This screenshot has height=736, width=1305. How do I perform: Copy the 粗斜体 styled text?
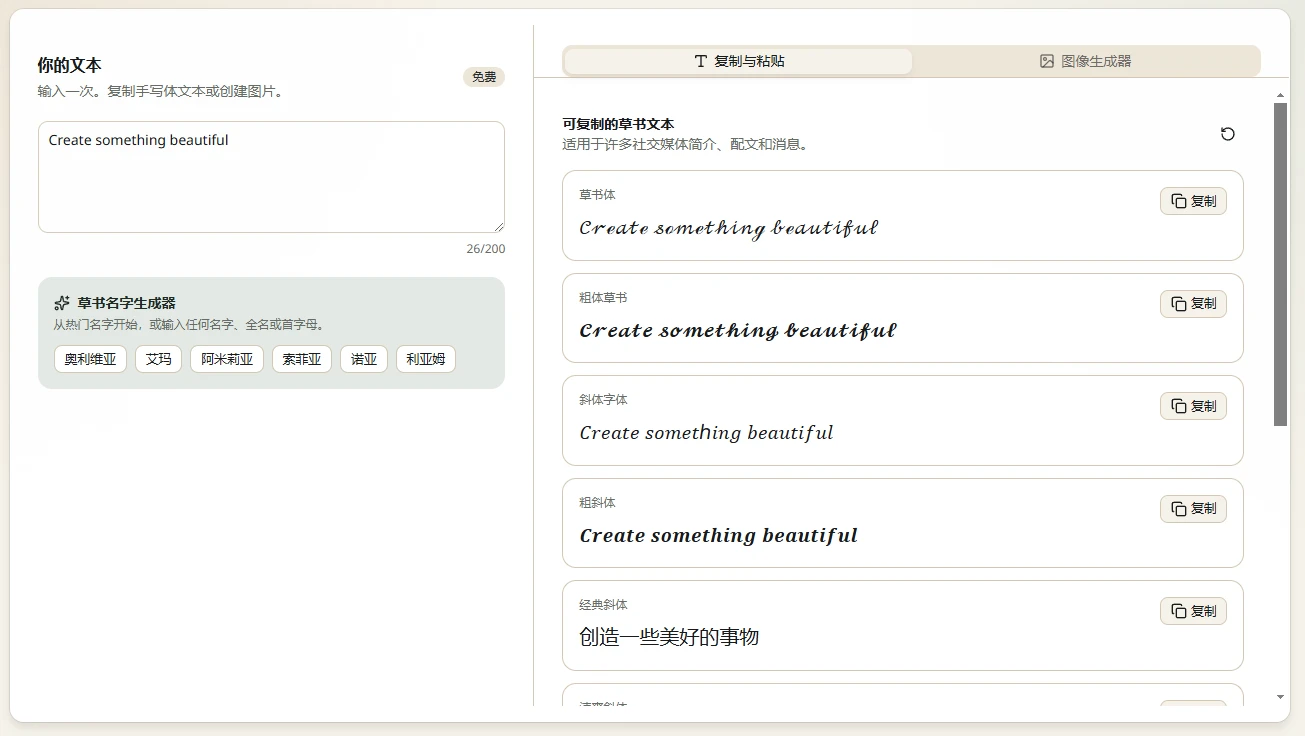coord(1193,509)
